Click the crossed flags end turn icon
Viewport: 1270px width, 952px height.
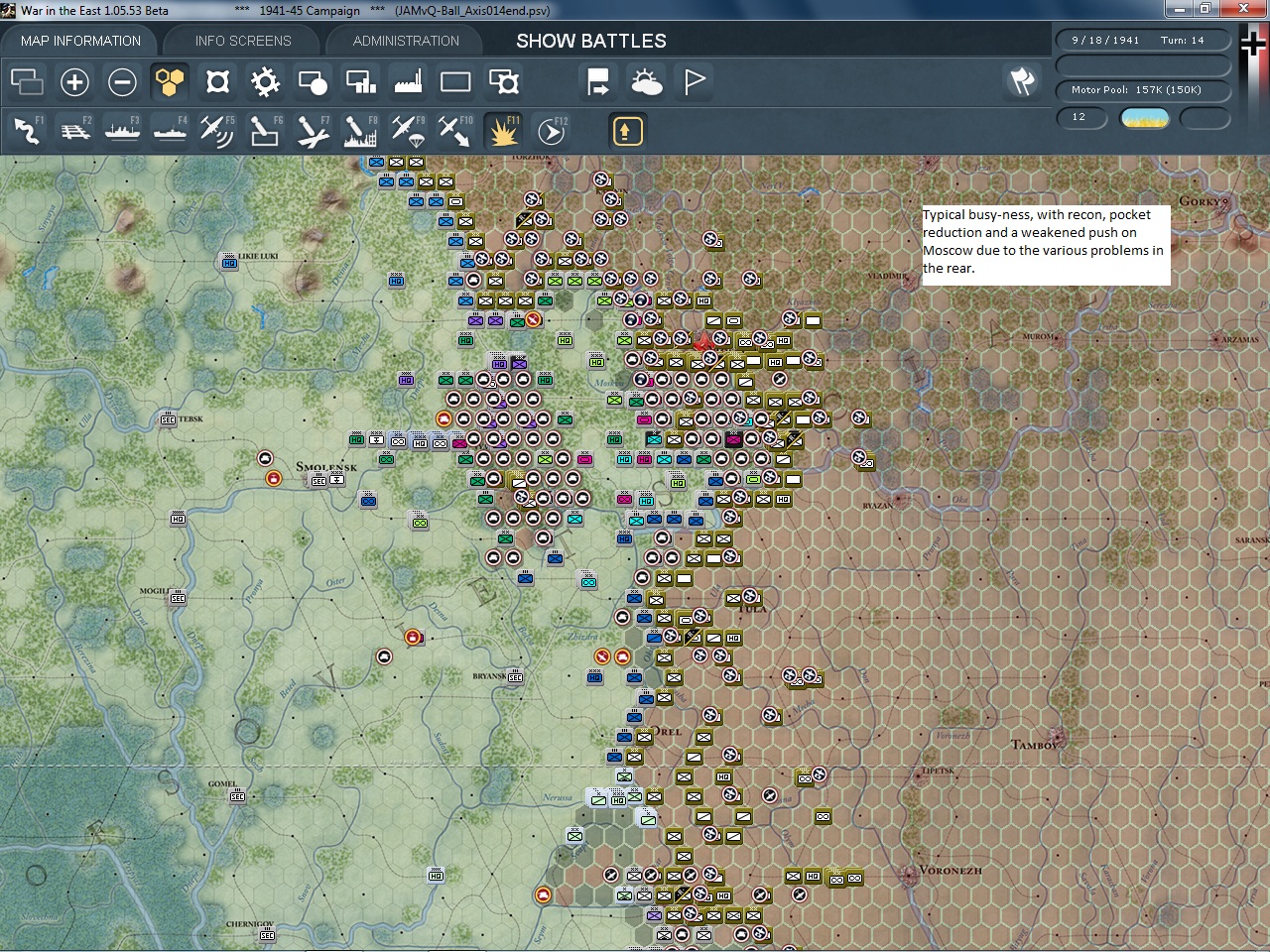click(1022, 81)
